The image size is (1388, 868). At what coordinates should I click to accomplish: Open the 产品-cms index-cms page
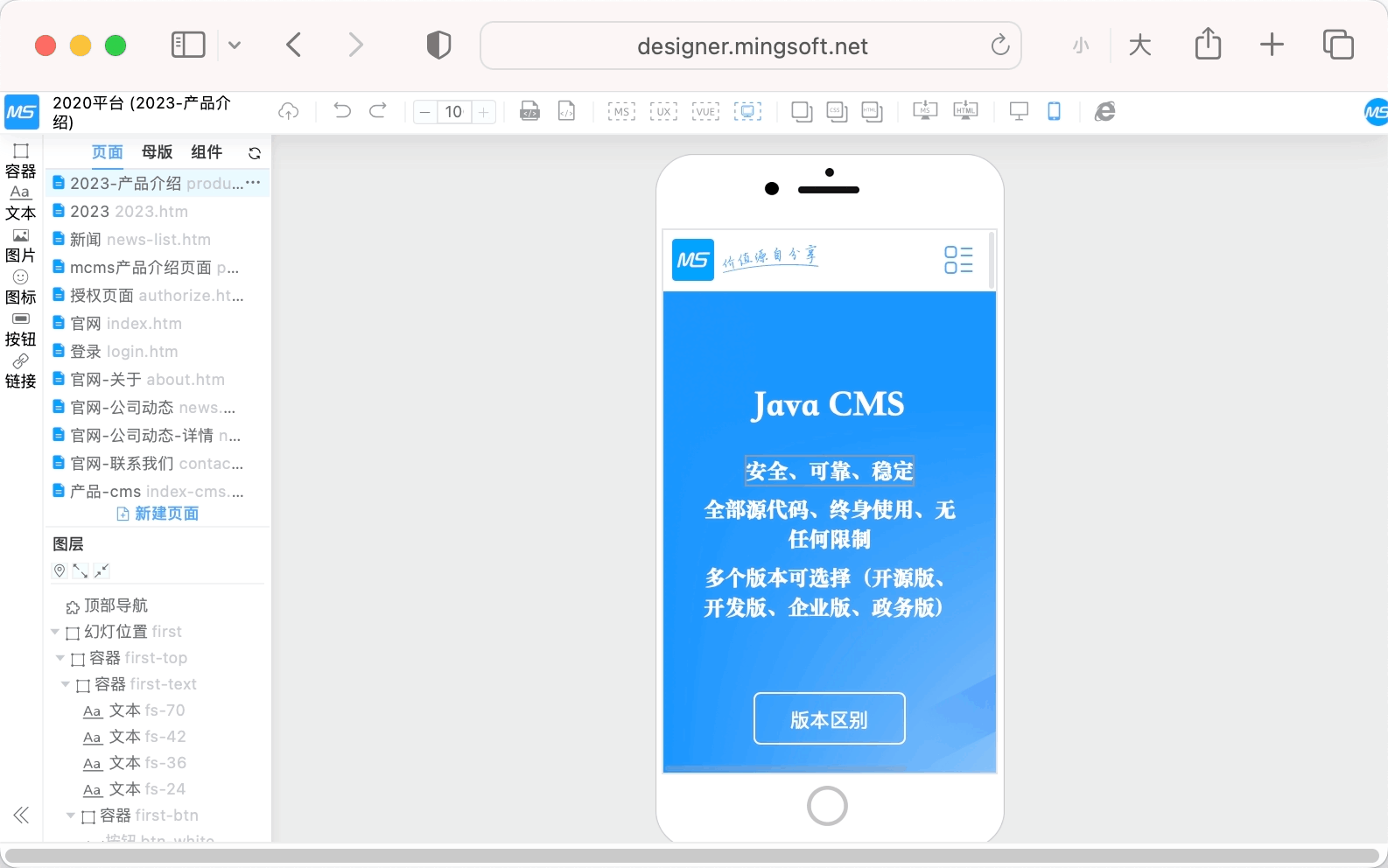click(158, 491)
